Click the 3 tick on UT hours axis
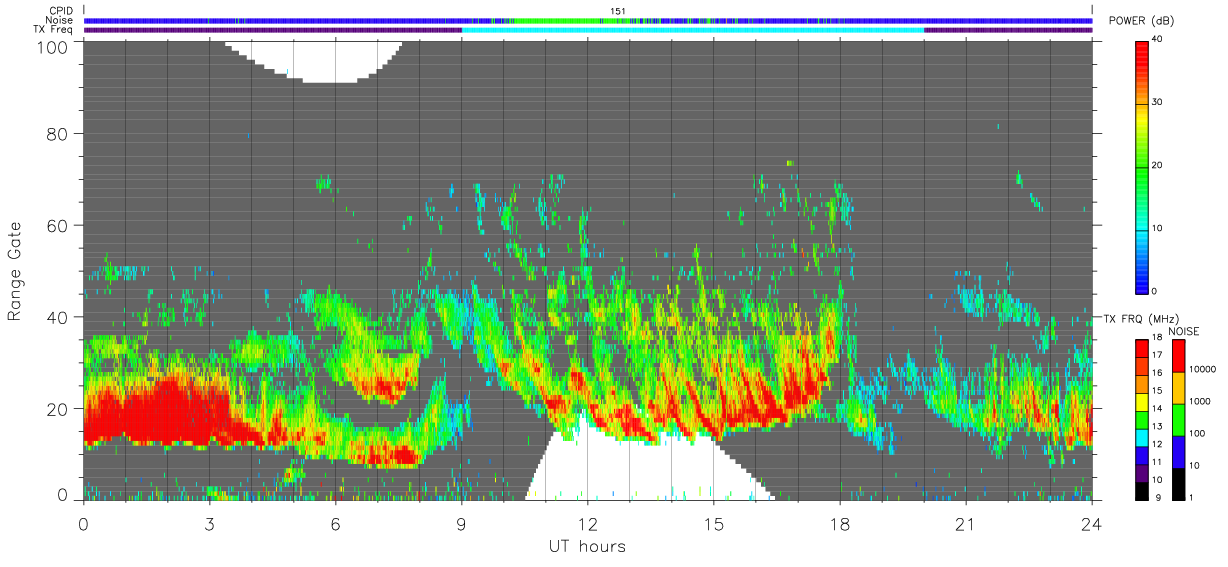The width and height of the screenshot is (1228, 567). pyautogui.click(x=209, y=524)
